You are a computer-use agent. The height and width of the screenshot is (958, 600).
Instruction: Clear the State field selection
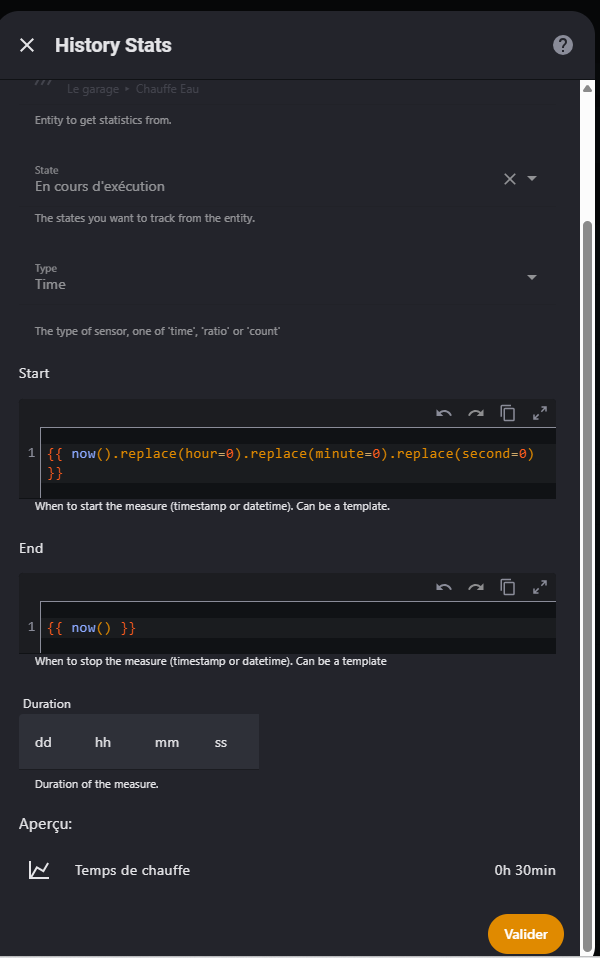coord(509,179)
